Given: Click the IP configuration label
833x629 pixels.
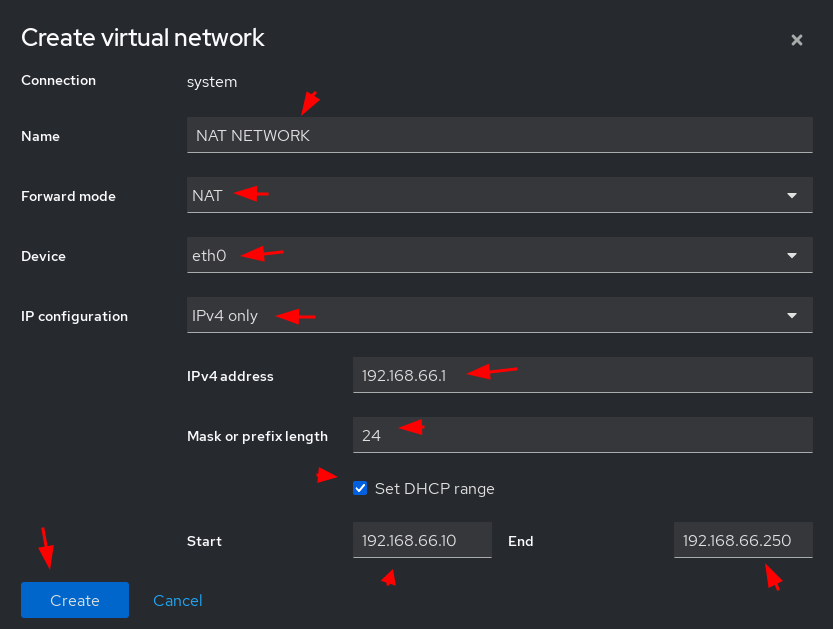Looking at the screenshot, I should [x=74, y=316].
